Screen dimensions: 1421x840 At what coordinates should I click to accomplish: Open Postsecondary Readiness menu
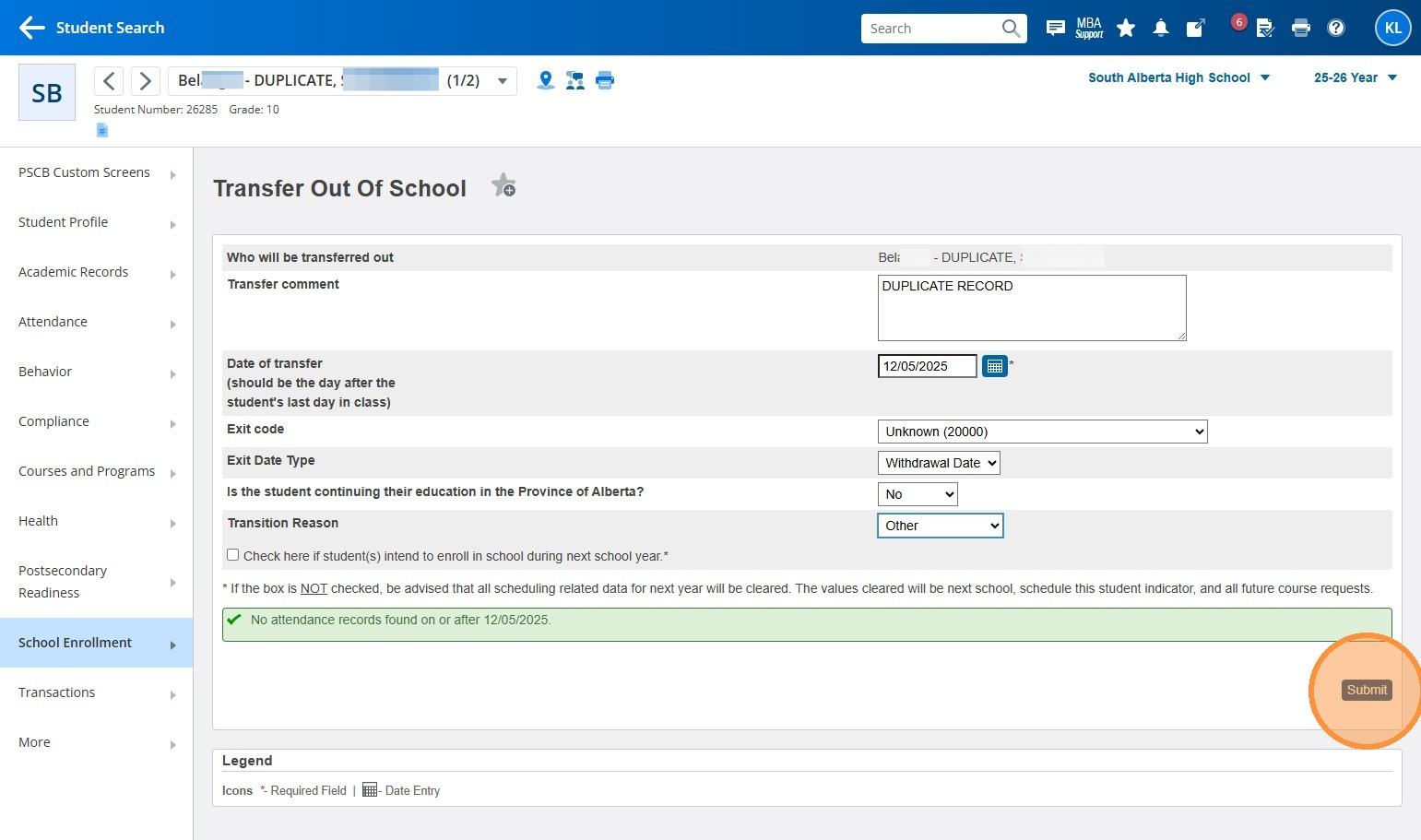click(x=96, y=582)
